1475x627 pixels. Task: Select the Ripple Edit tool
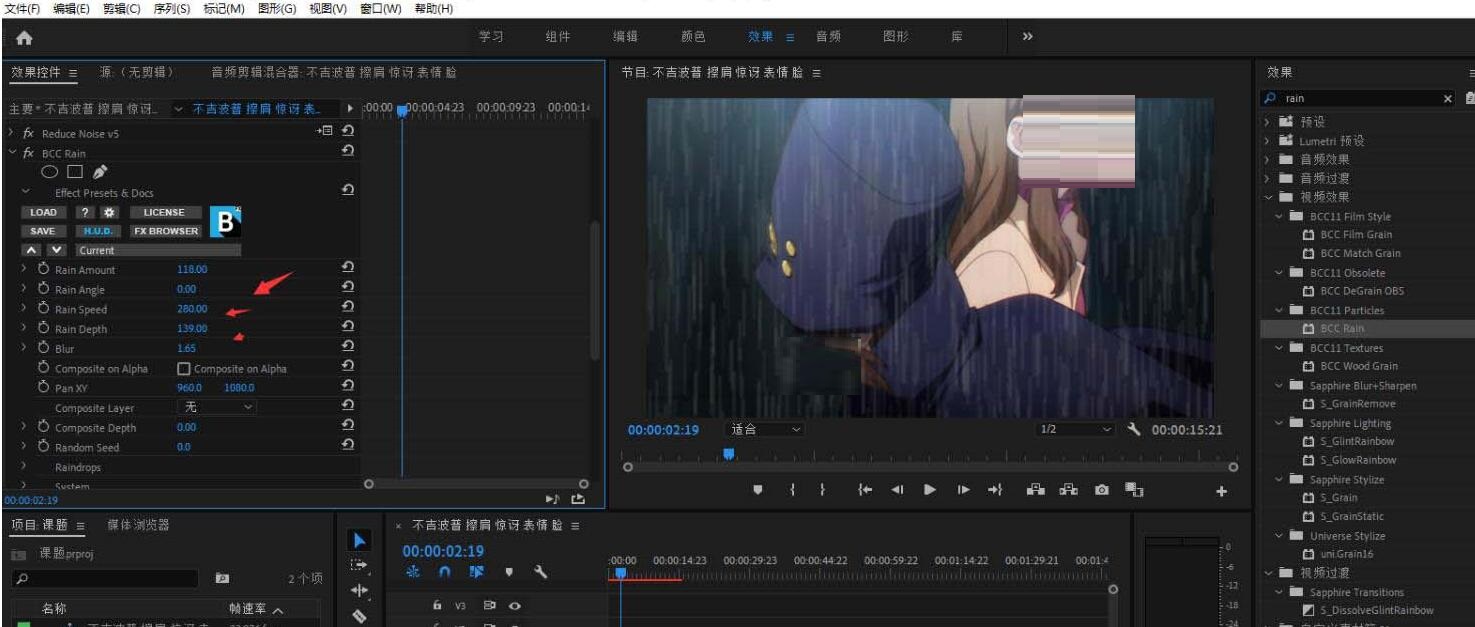(359, 591)
